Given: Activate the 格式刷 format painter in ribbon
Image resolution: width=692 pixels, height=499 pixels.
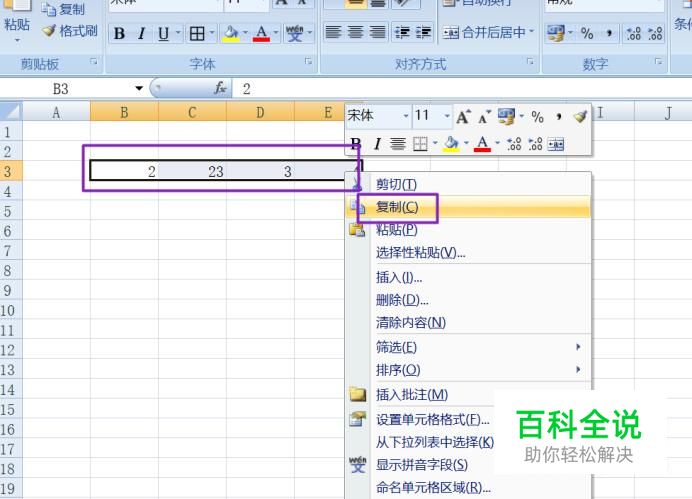Looking at the screenshot, I should (x=70, y=30).
